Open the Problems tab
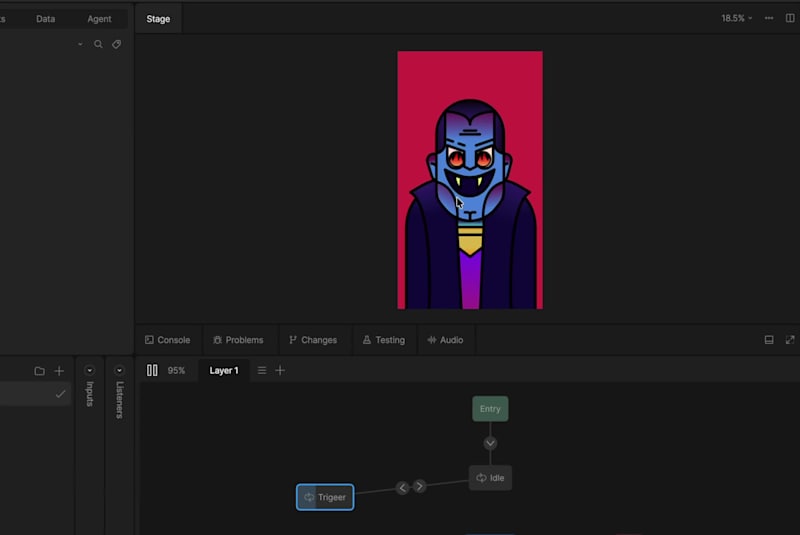The width and height of the screenshot is (800, 535). pyautogui.click(x=238, y=340)
